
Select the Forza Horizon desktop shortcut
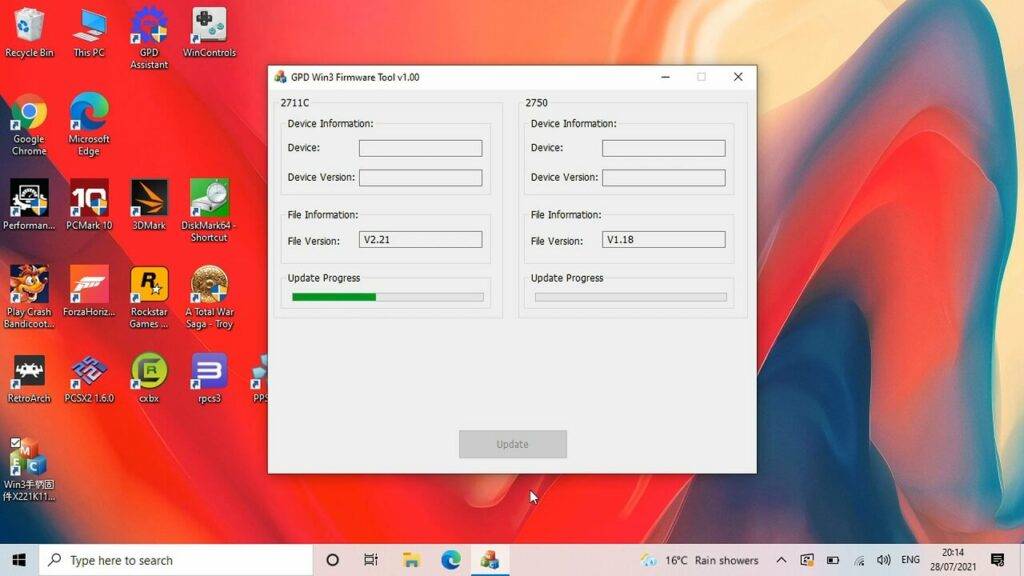pyautogui.click(x=89, y=291)
